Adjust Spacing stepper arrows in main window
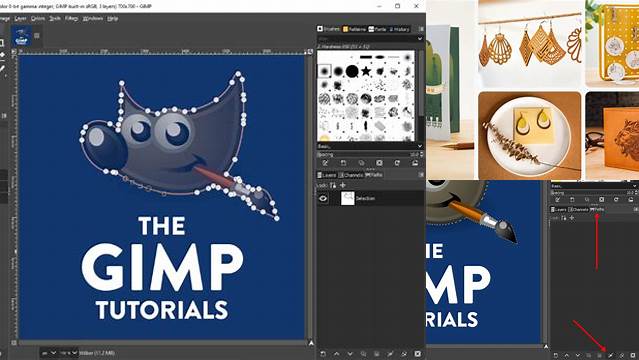Image resolution: width=639 pixels, height=360 pixels. pyautogui.click(x=421, y=155)
